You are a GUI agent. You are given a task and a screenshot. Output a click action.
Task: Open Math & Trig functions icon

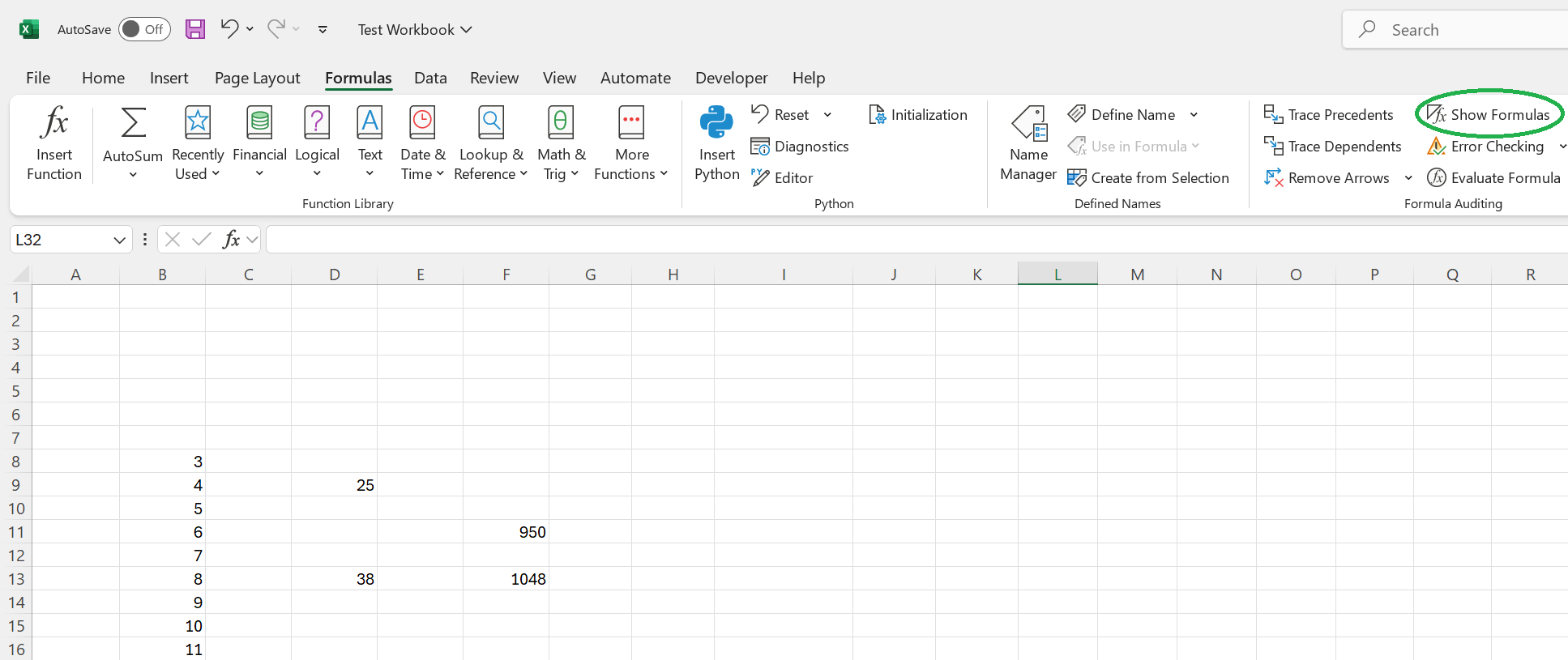561,122
